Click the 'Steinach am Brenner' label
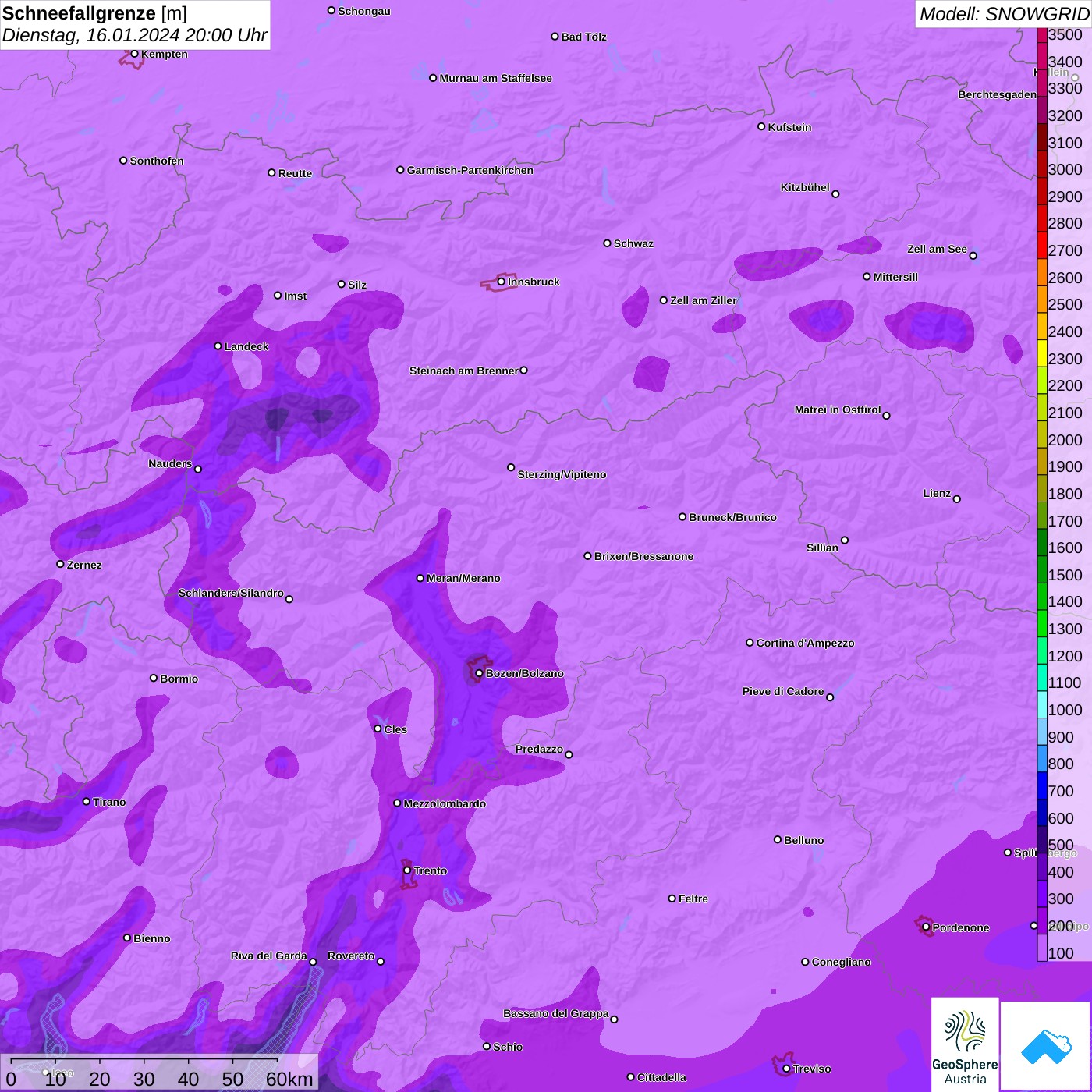Image resolution: width=1092 pixels, height=1092 pixels. [464, 370]
